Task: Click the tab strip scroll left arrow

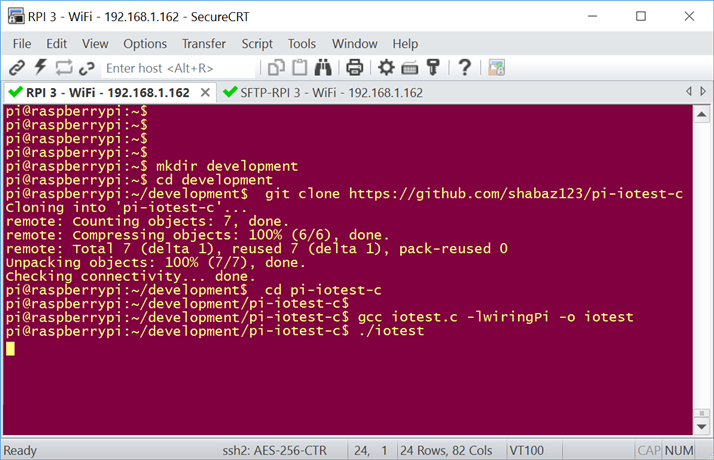Action: (689, 92)
